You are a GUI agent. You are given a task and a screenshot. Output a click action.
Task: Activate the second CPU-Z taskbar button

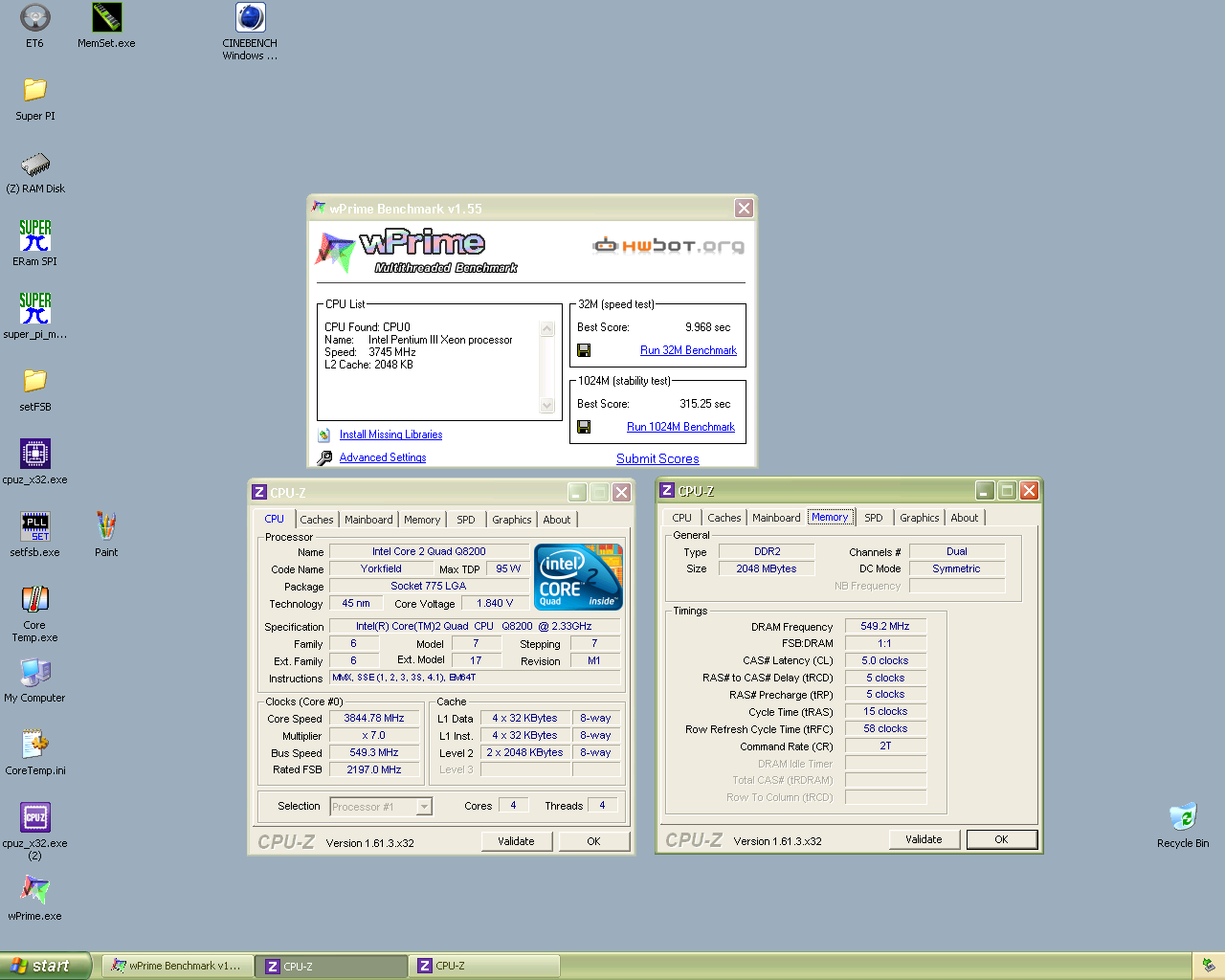click(x=483, y=966)
